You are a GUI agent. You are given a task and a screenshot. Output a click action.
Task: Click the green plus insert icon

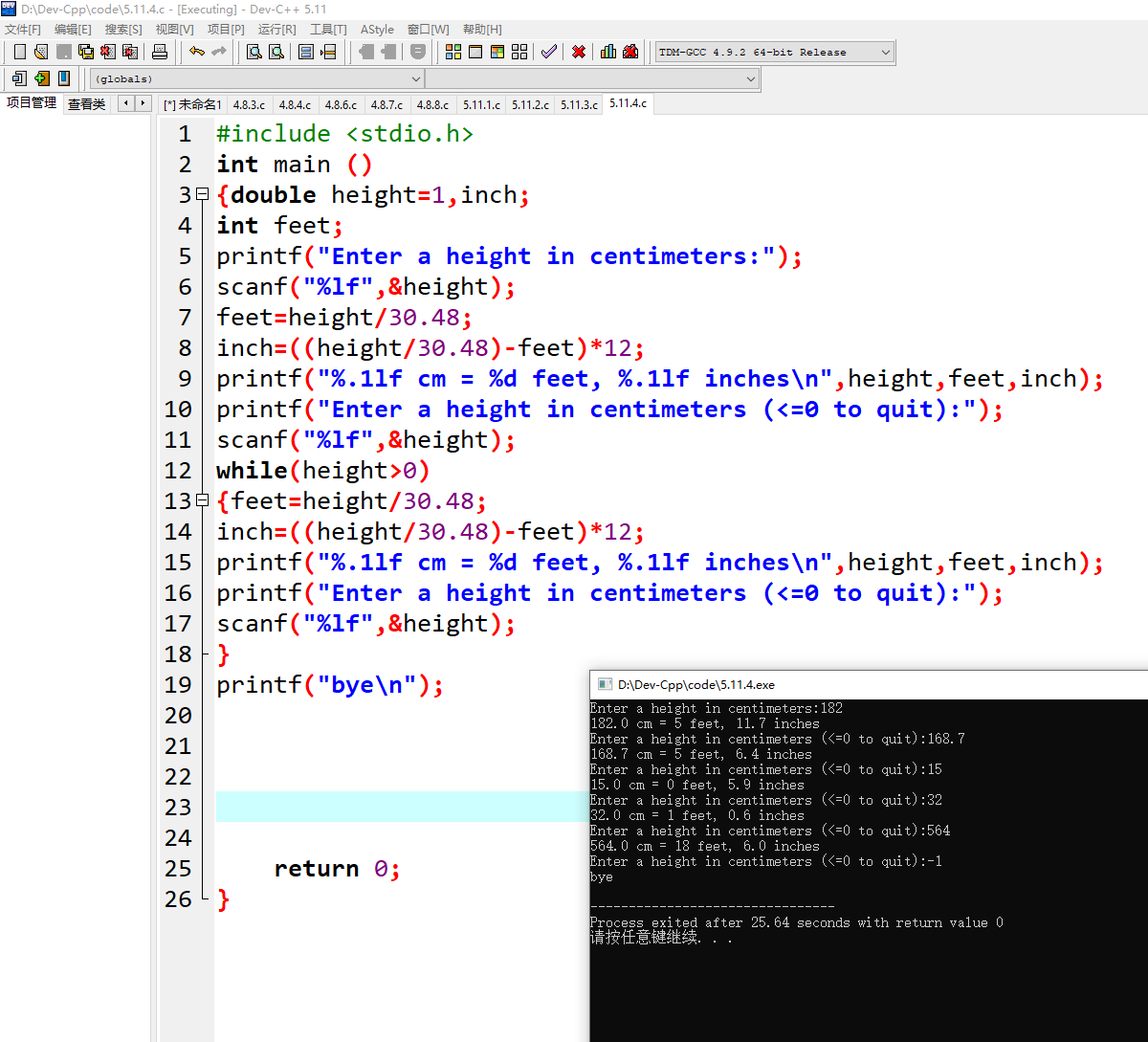point(41,78)
